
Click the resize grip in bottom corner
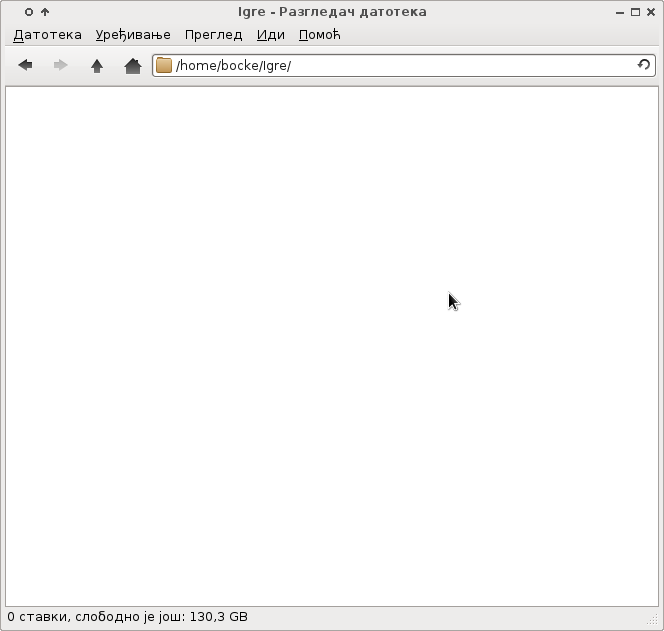[x=654, y=621]
